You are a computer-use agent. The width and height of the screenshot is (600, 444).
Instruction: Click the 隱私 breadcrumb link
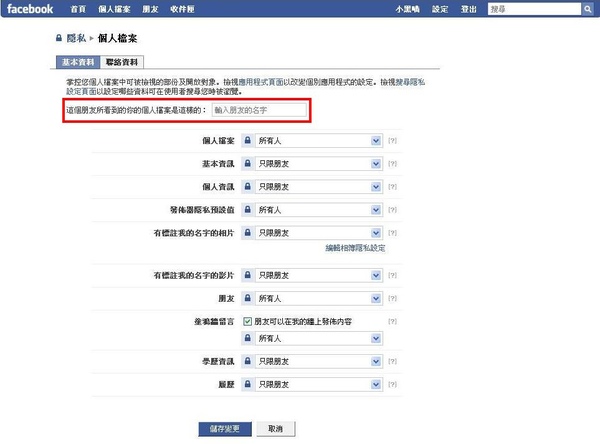click(x=76, y=38)
